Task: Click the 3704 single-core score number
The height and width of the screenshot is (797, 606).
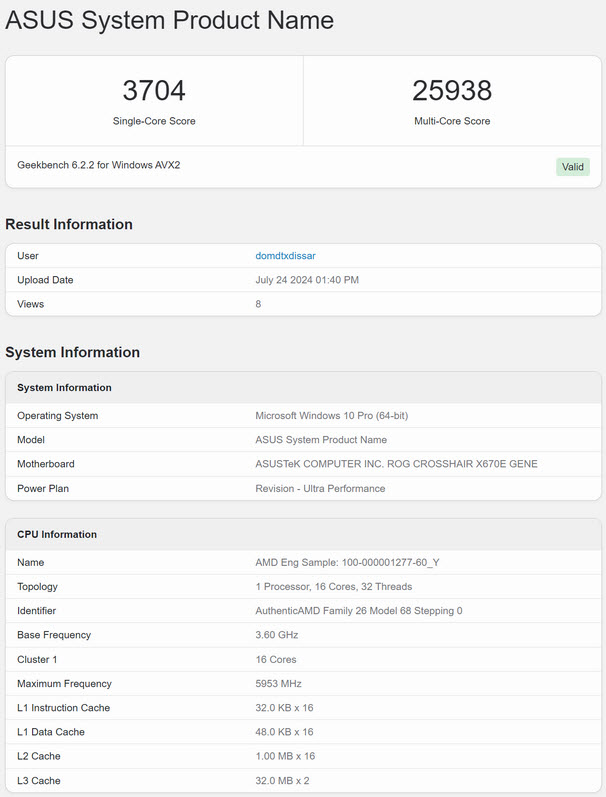Action: 154,91
